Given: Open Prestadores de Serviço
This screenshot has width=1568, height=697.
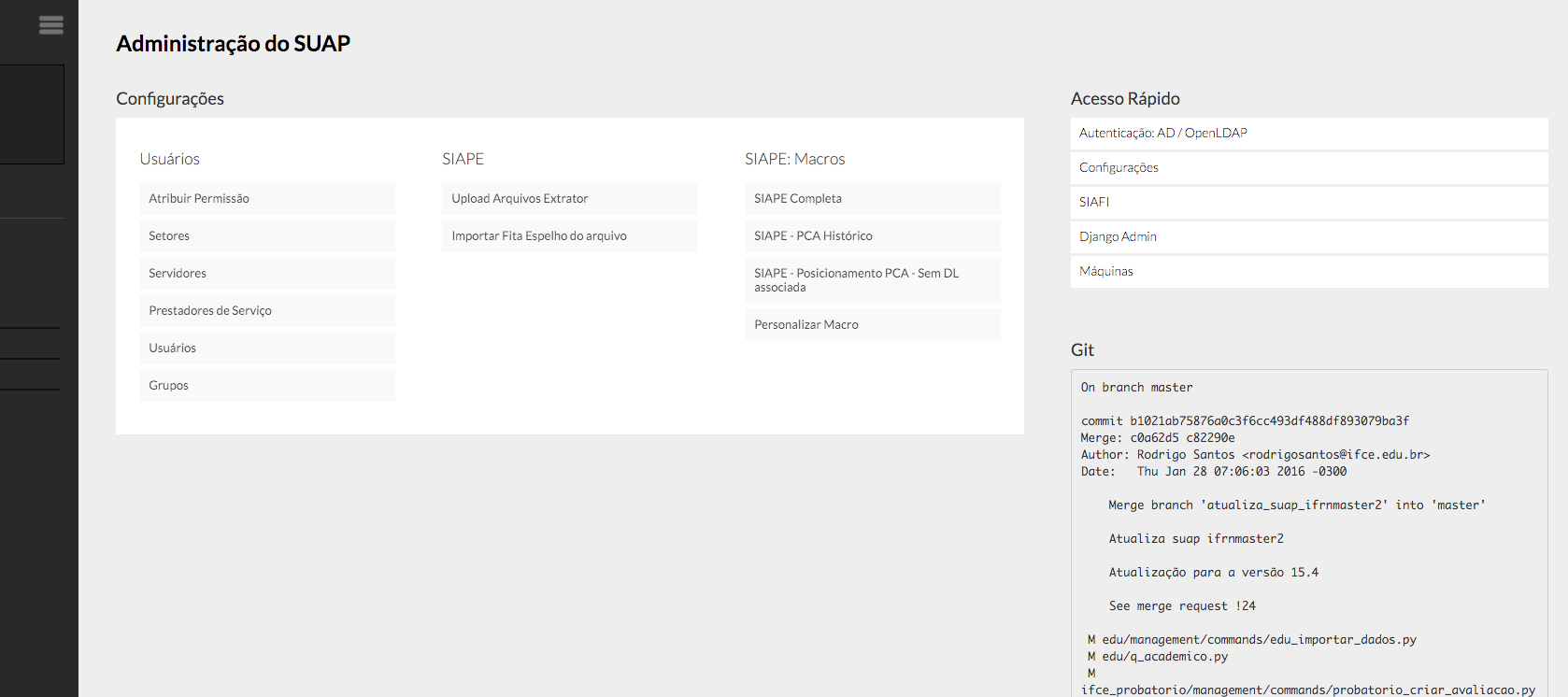Looking at the screenshot, I should [x=267, y=310].
